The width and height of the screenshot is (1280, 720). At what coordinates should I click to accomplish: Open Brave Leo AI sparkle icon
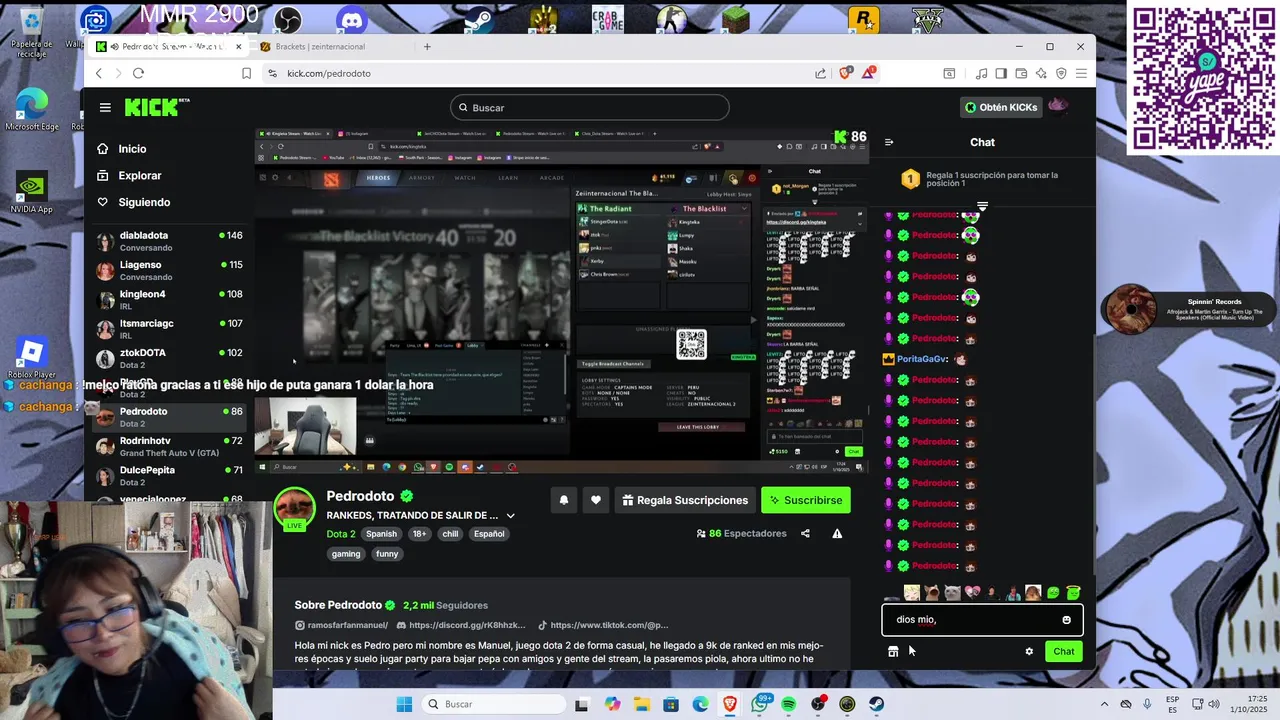1041,73
